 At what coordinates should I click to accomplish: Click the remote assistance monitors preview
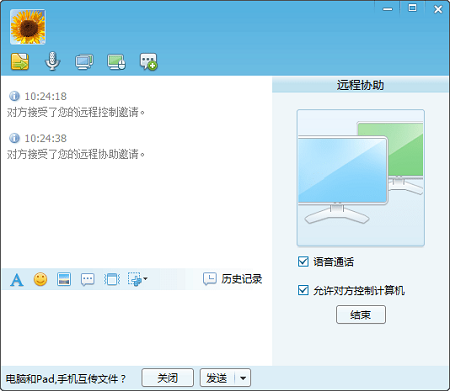tap(360, 178)
